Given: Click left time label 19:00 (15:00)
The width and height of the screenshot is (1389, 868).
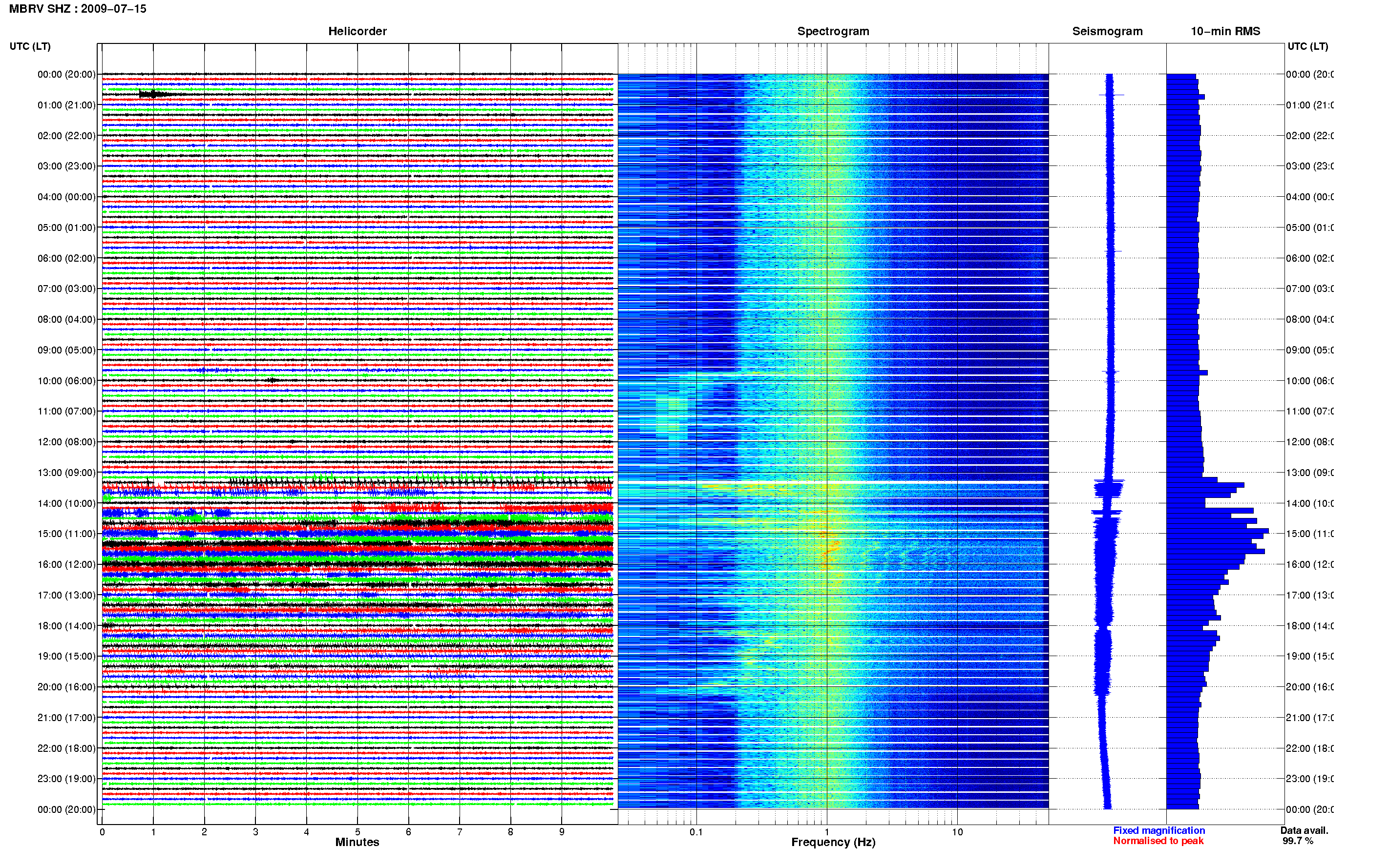Looking at the screenshot, I should click(x=66, y=656).
